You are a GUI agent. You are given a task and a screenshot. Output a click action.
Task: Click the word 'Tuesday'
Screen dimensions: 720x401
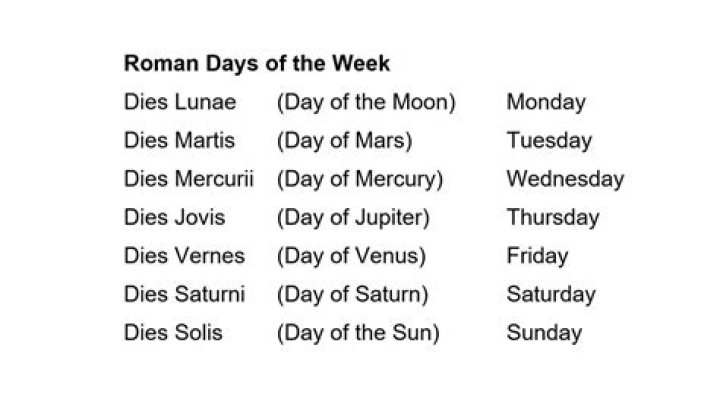point(549,141)
